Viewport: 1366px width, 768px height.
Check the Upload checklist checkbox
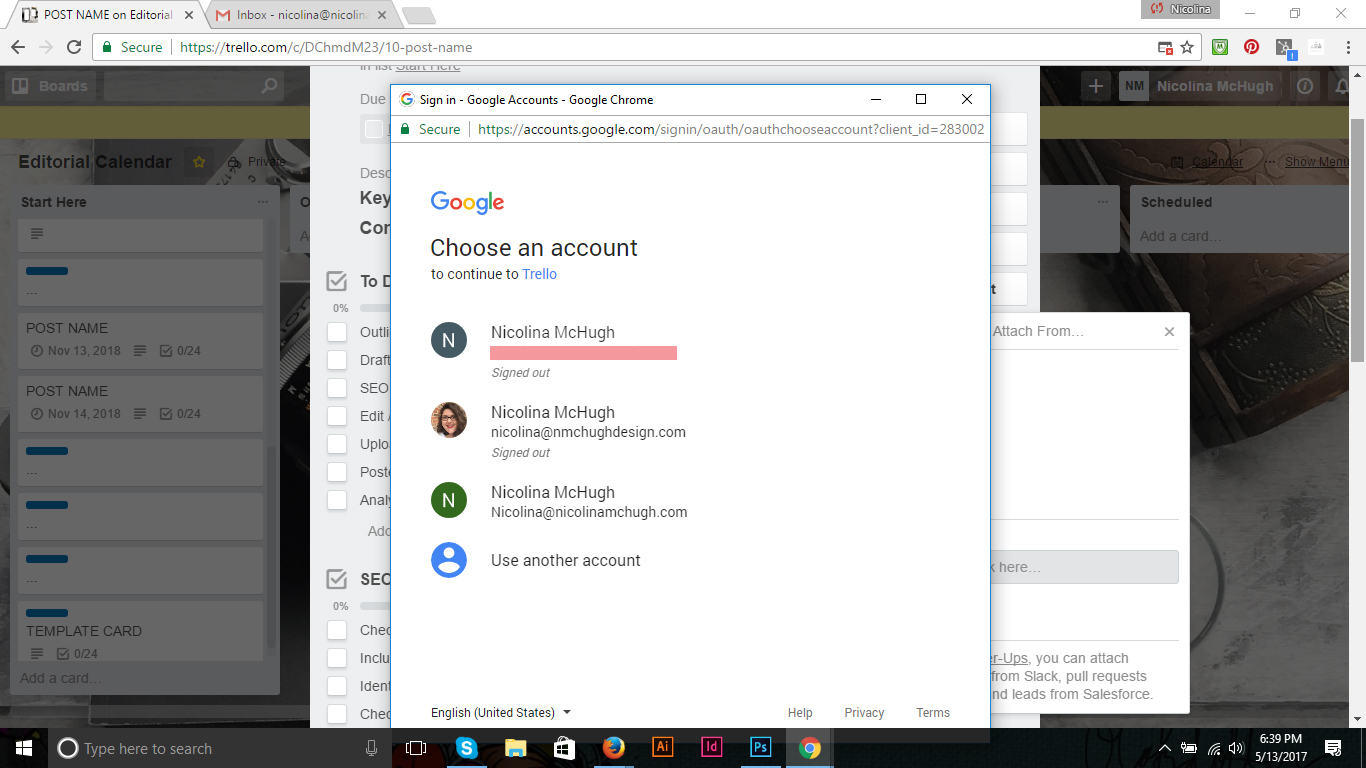(337, 444)
